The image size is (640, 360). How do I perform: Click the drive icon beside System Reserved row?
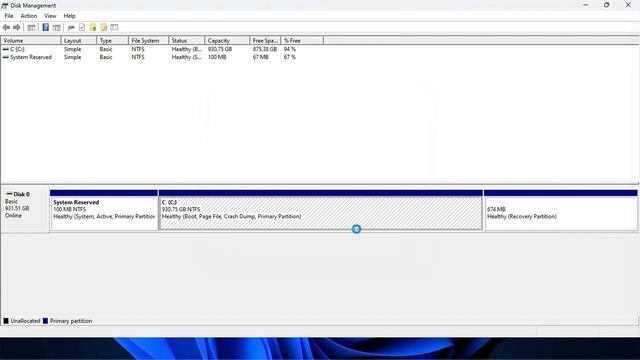(x=6, y=57)
